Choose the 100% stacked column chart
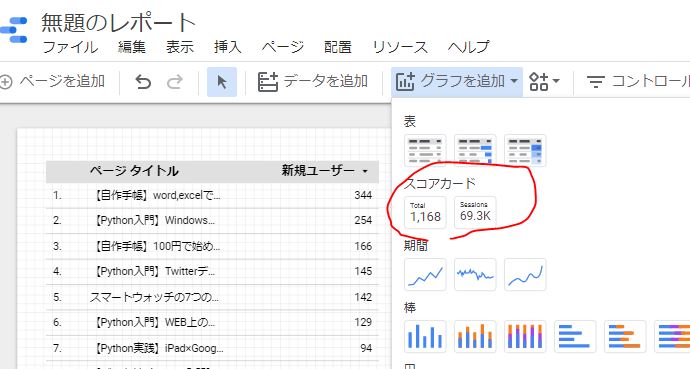 (525, 337)
